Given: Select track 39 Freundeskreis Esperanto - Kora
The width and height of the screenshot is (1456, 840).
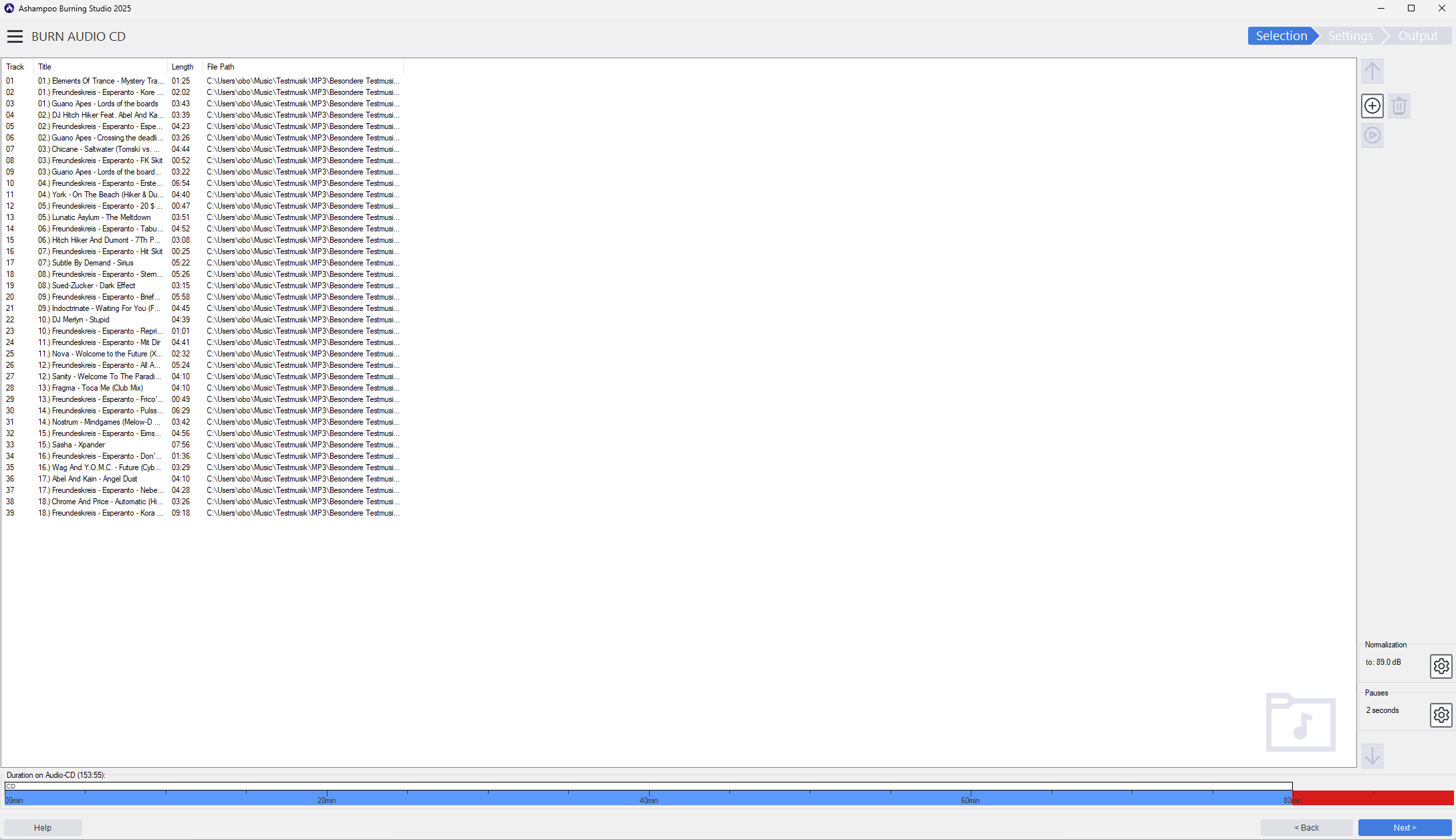Looking at the screenshot, I should [202, 513].
